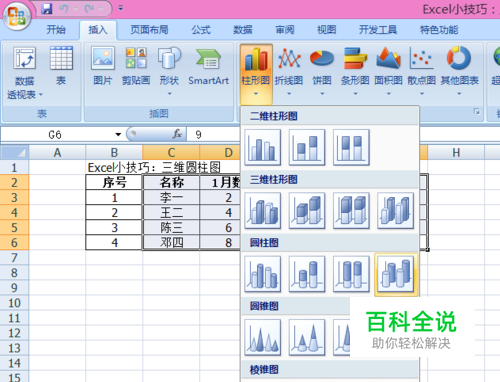
Task: Click the Office button logo
Action: tap(17, 16)
